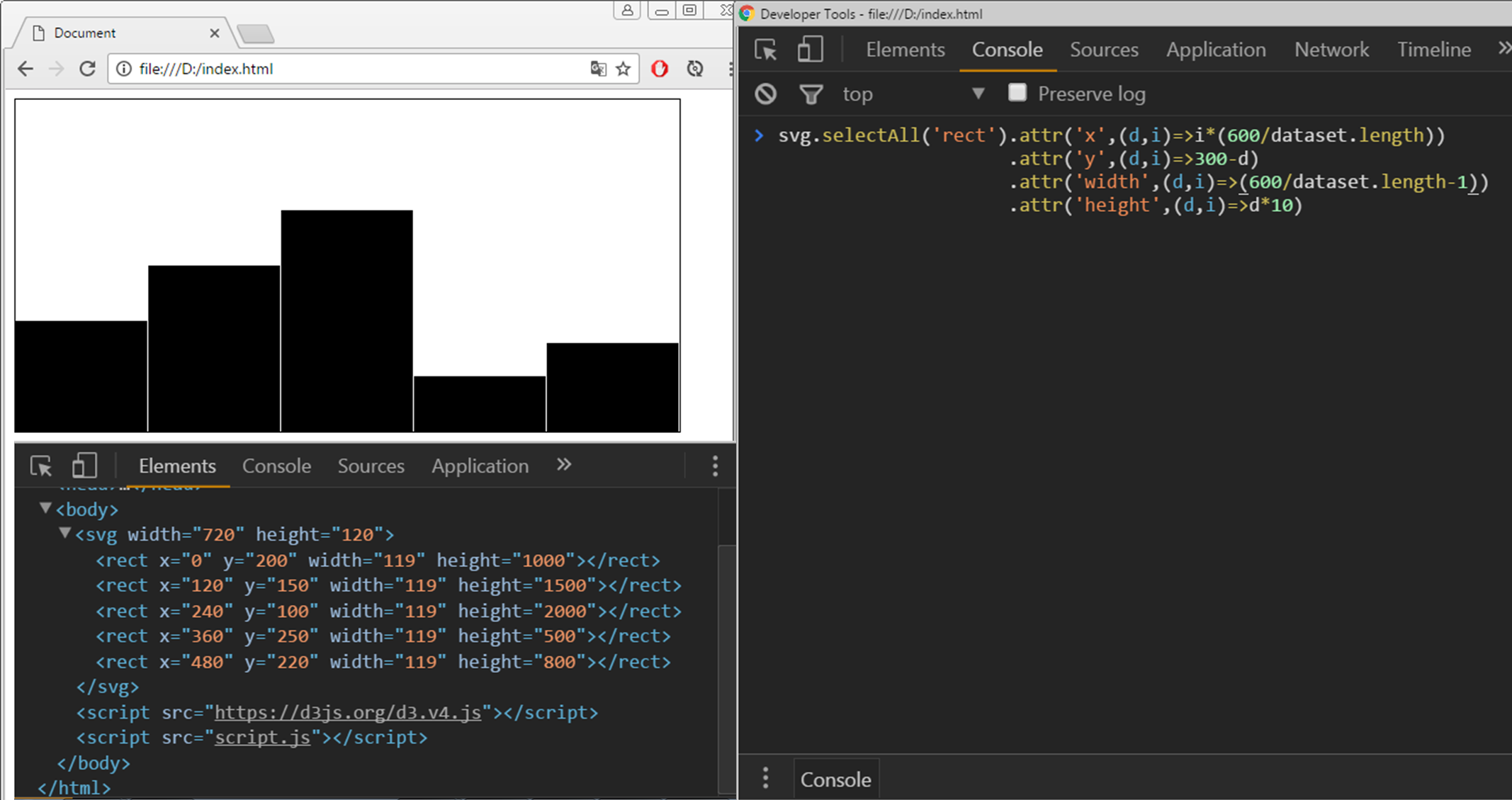Screen dimensions: 1512x800
Task: Click the console filter funnel icon
Action: point(811,94)
